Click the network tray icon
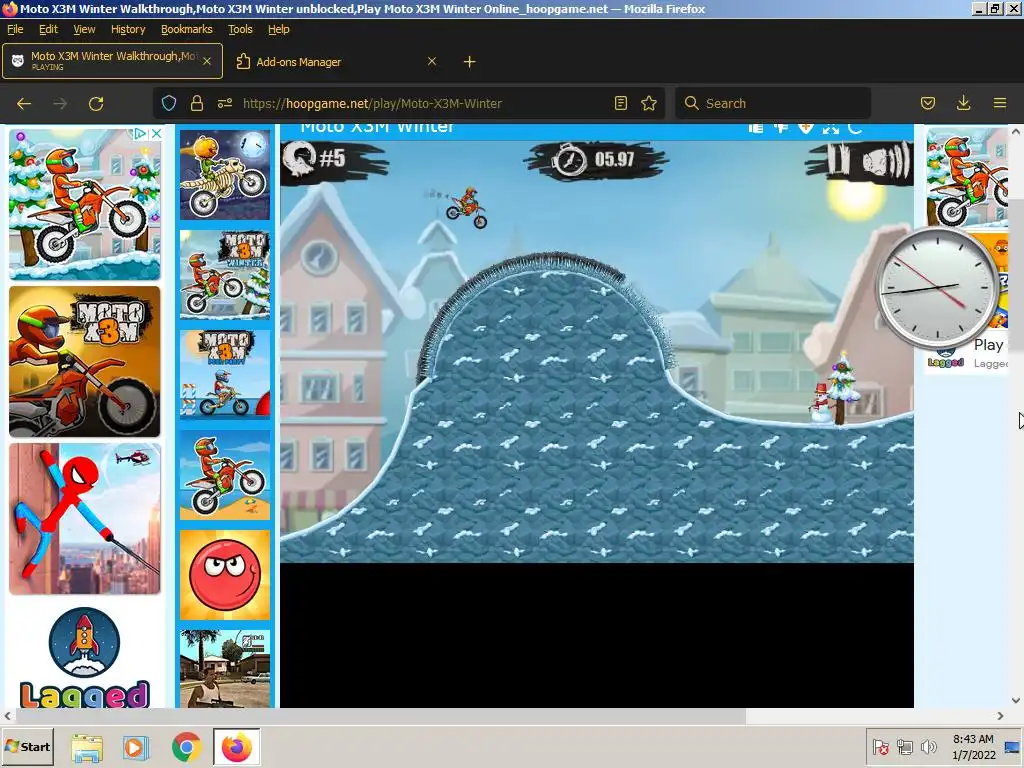1024x768 pixels. [x=904, y=747]
